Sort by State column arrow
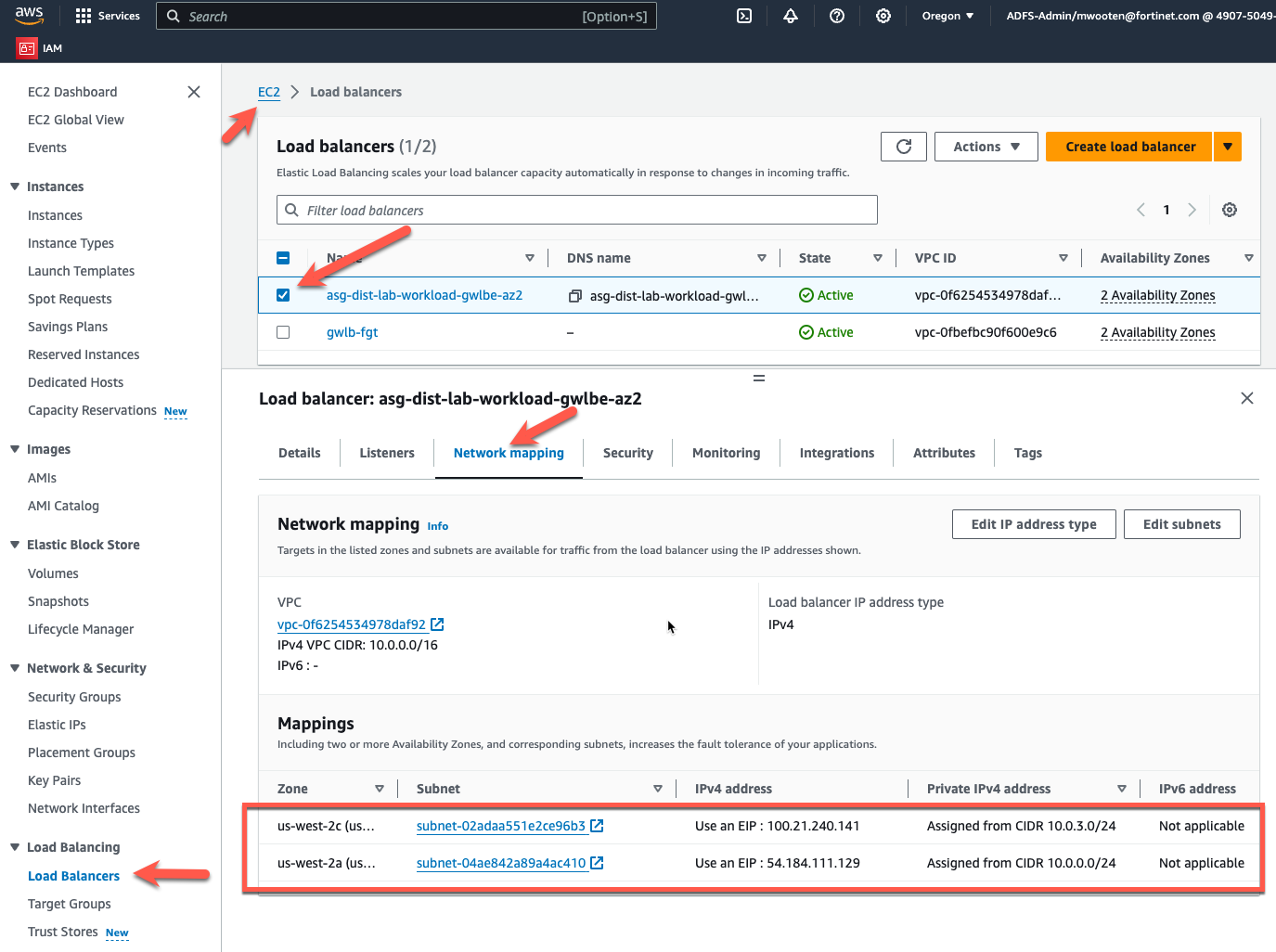The width and height of the screenshot is (1276, 952). coord(878,258)
